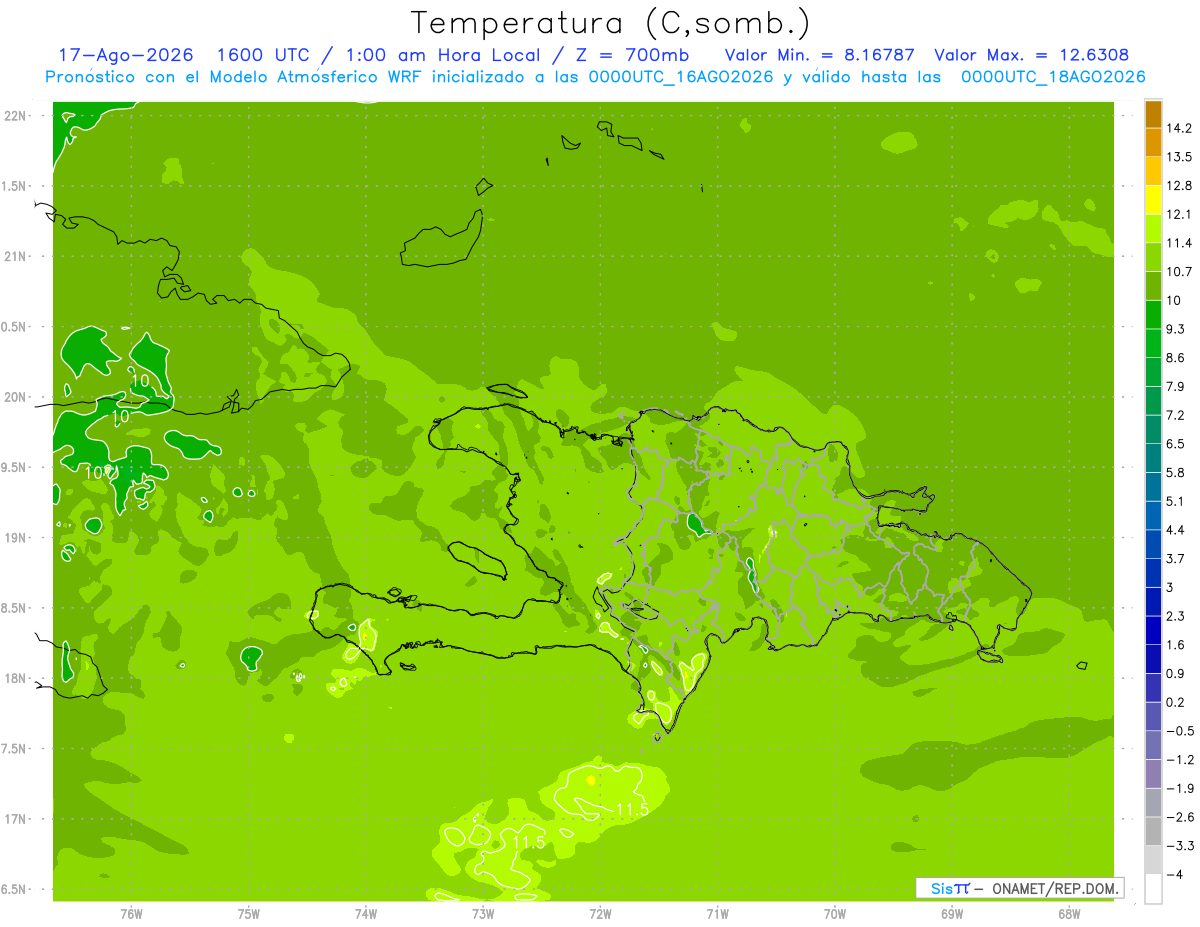Click the "12.8" legend value
Screen dimensions: 1200x927
(x=1181, y=186)
